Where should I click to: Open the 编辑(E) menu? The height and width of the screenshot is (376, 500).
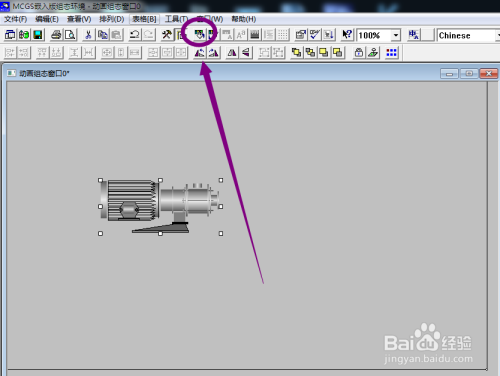47,19
